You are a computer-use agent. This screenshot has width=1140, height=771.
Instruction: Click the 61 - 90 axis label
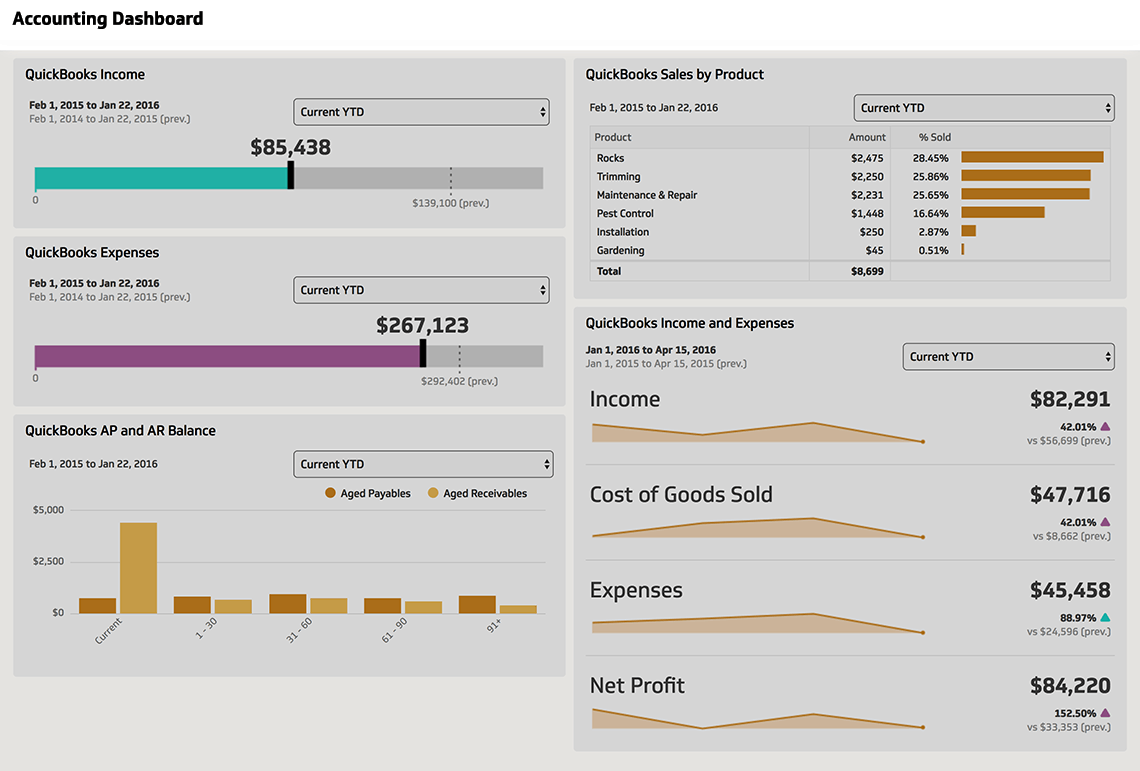pyautogui.click(x=395, y=631)
